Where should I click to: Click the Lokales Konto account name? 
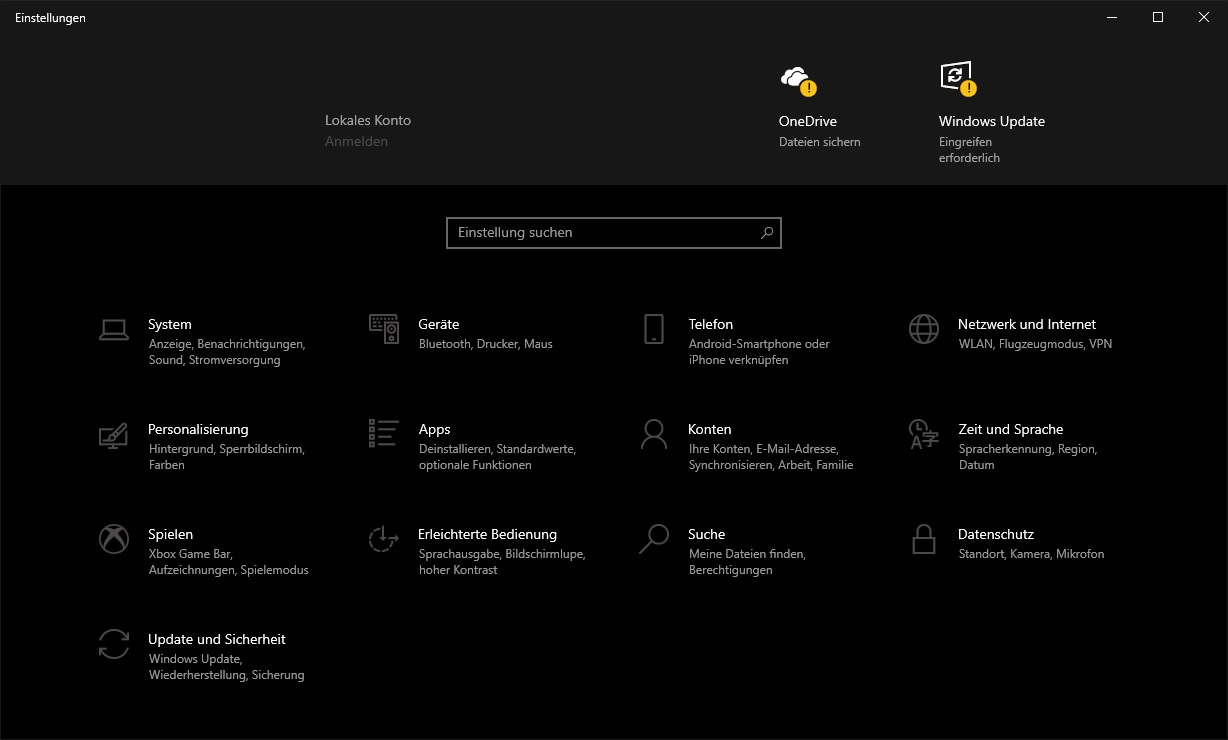coord(368,120)
